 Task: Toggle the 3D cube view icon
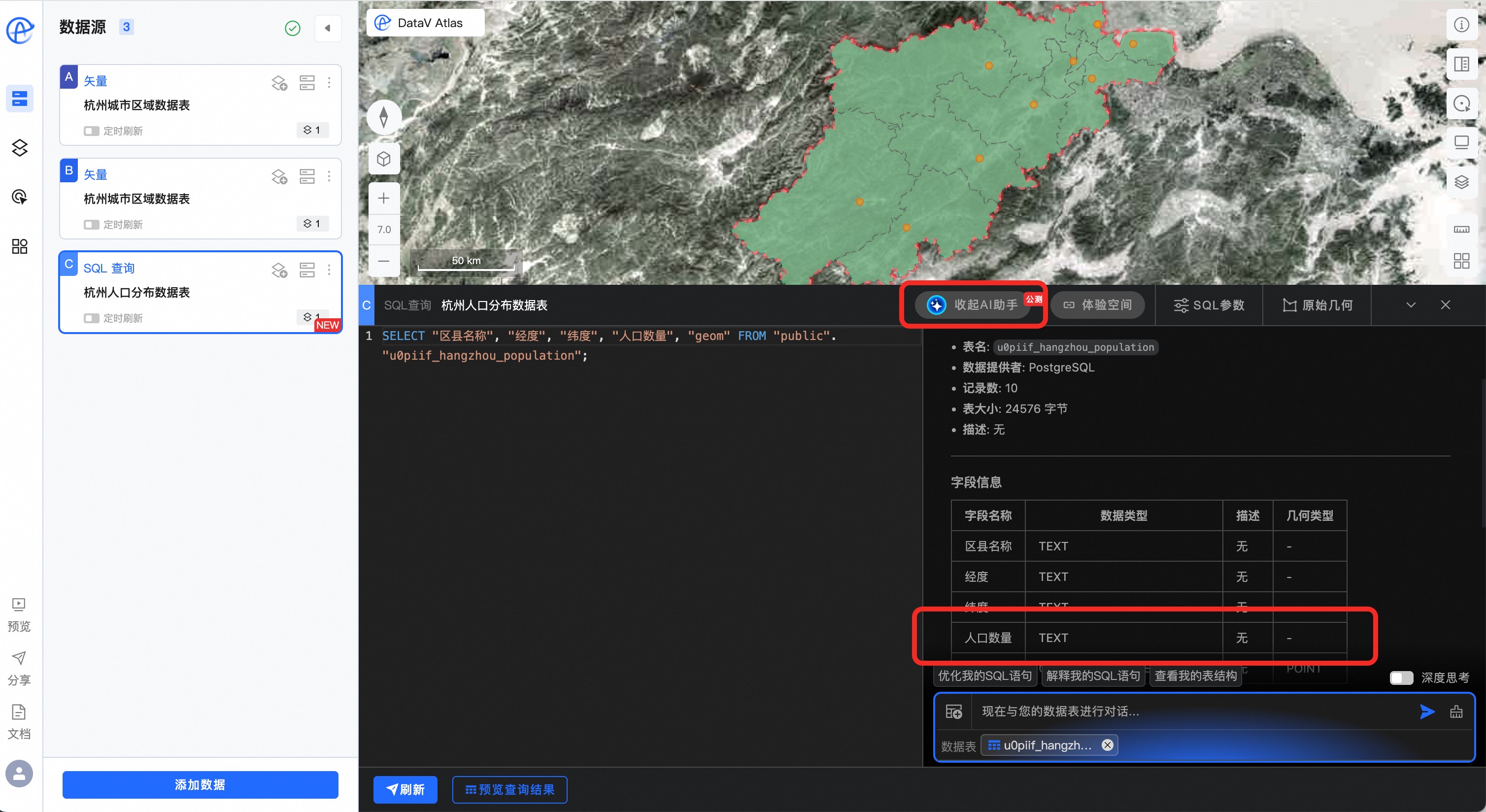click(384, 159)
